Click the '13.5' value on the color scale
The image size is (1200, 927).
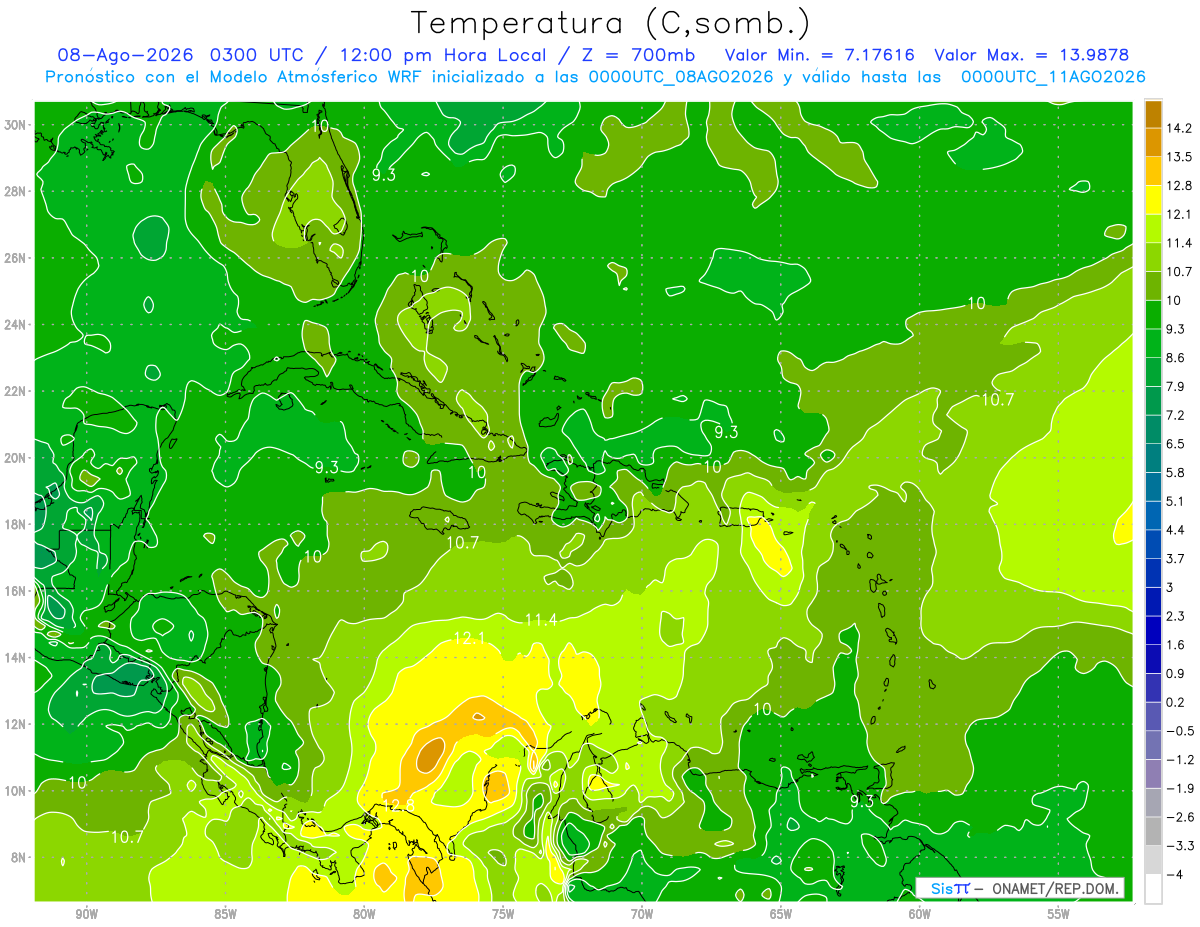click(1179, 157)
